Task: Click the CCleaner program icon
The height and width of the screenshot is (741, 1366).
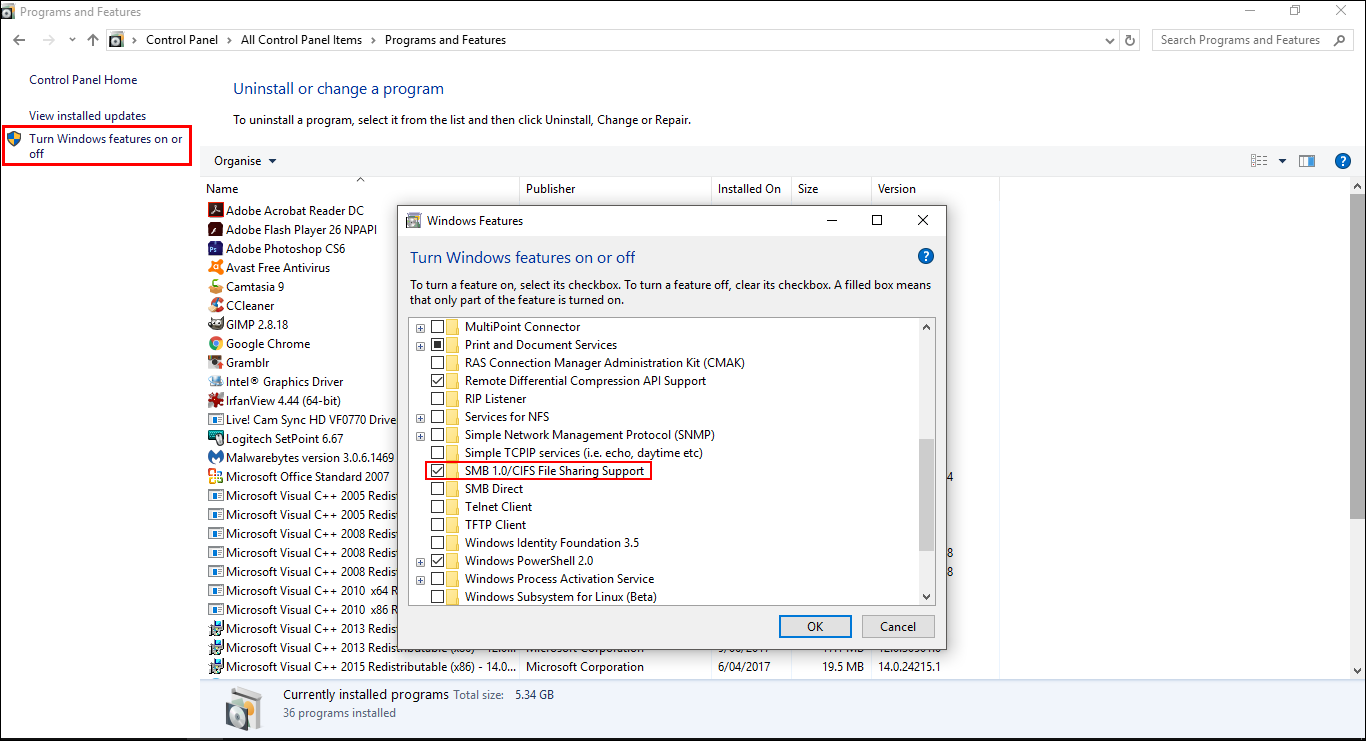Action: [x=215, y=306]
